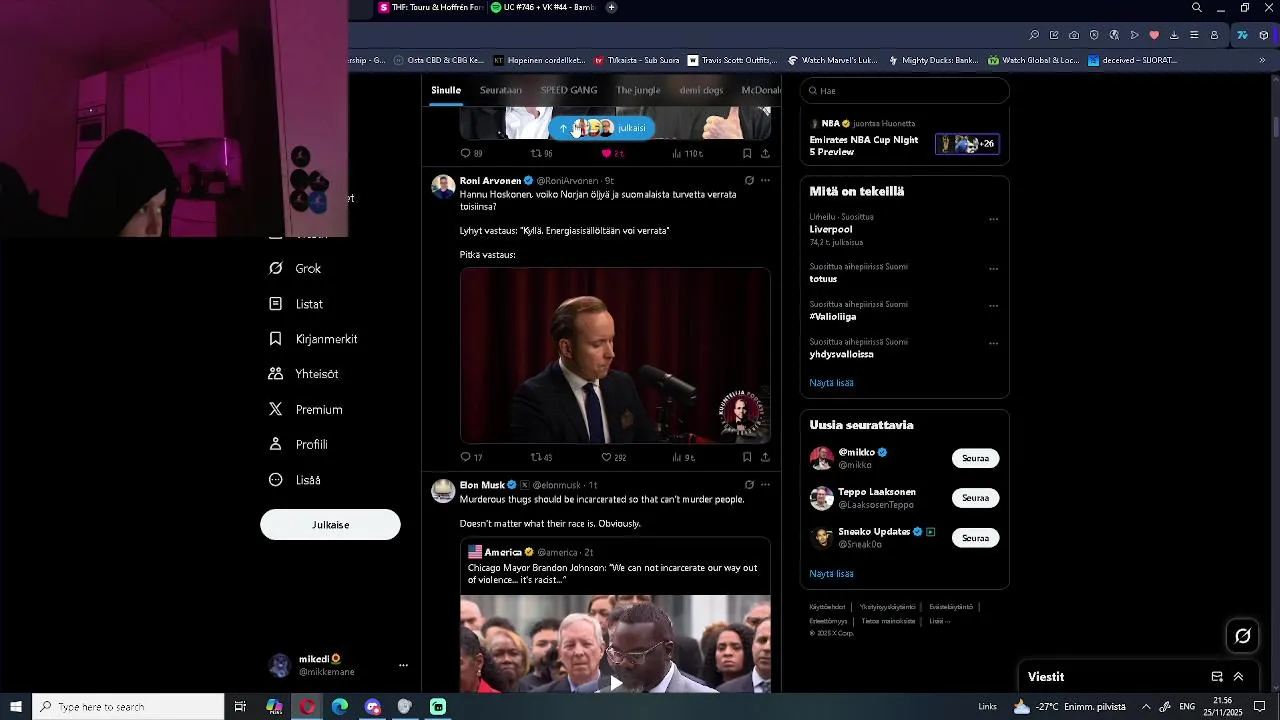Open the Grok floating button
1280x720 pixels.
(1243, 636)
